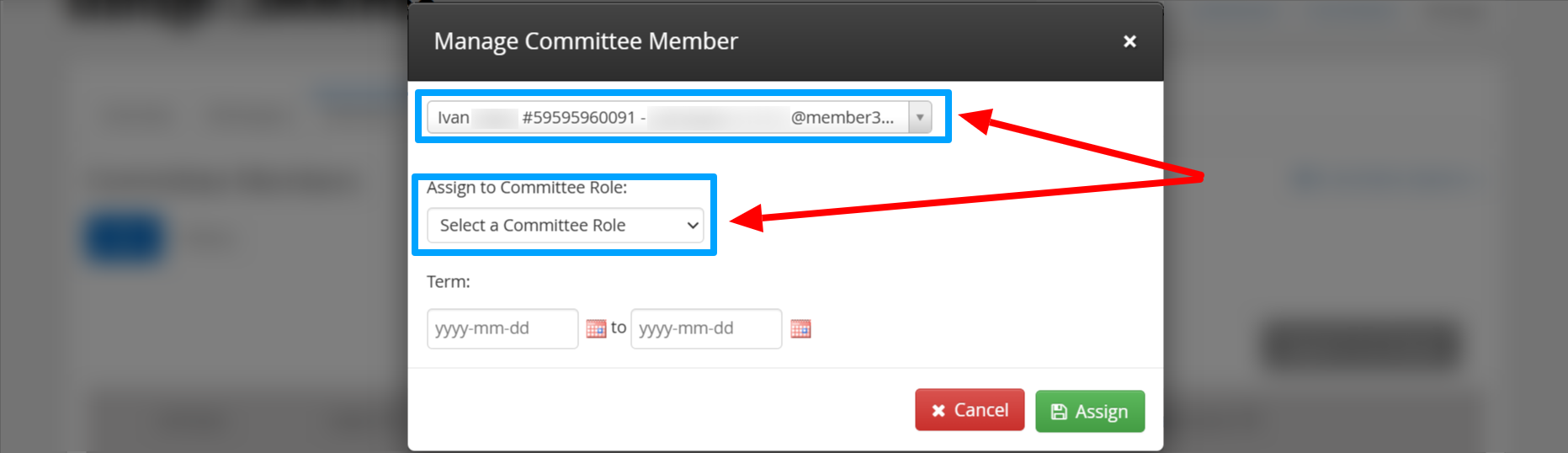This screenshot has width=1568, height=453.
Task: Click the save disk icon on Assign
Action: click(1059, 412)
